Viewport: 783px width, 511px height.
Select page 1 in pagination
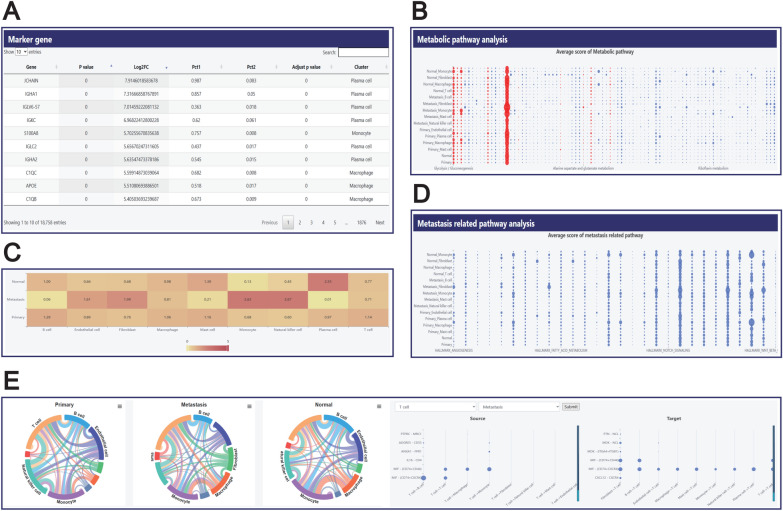pos(288,223)
